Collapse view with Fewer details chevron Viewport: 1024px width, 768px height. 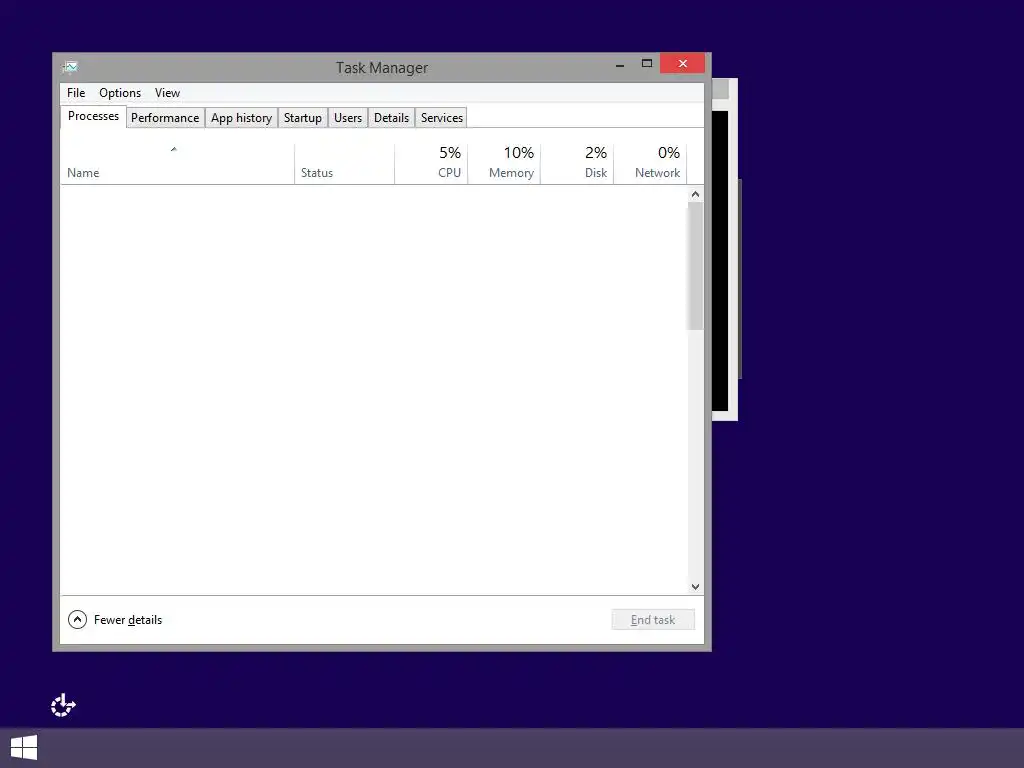point(77,619)
